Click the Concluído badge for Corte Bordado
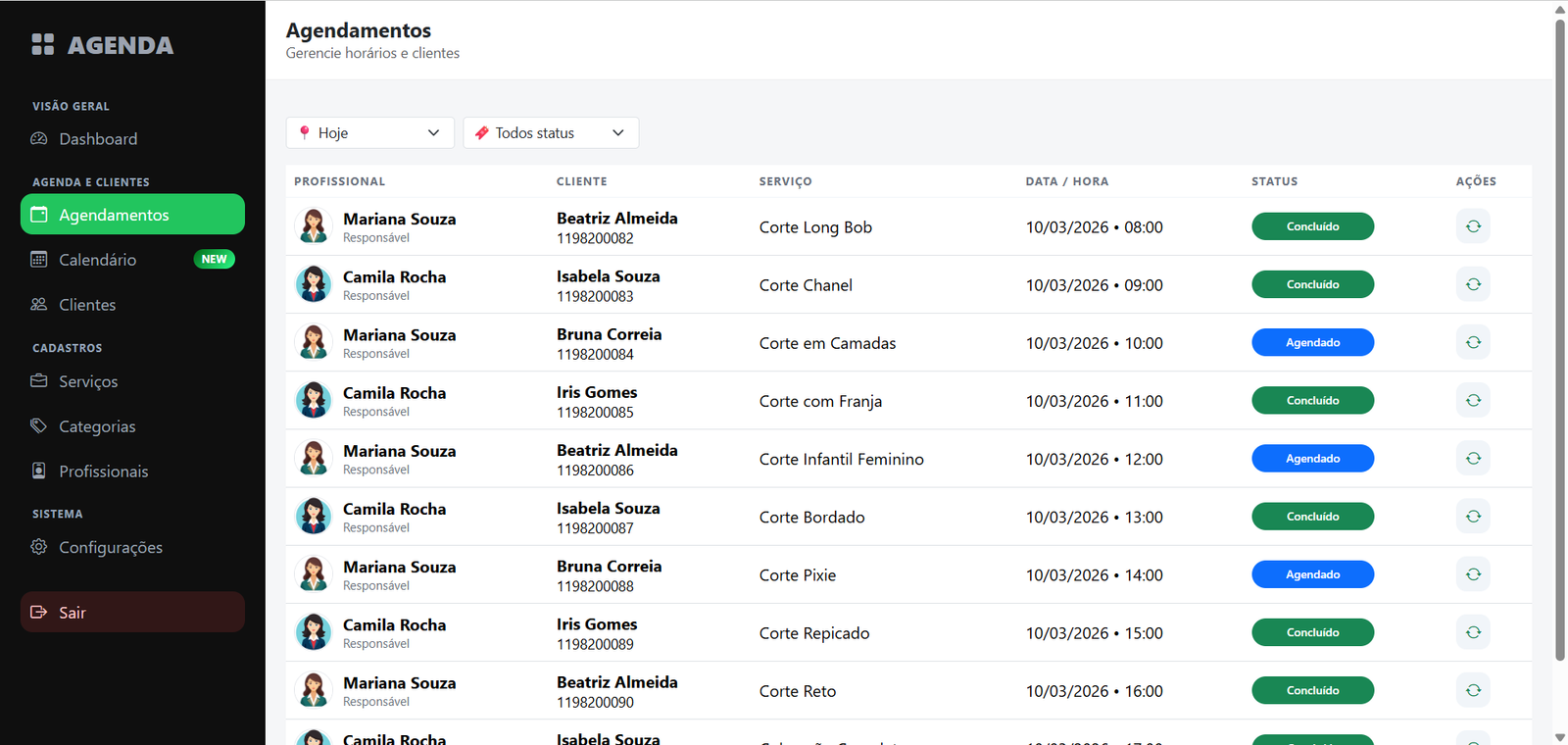This screenshot has height=745, width=1568. tap(1312, 517)
